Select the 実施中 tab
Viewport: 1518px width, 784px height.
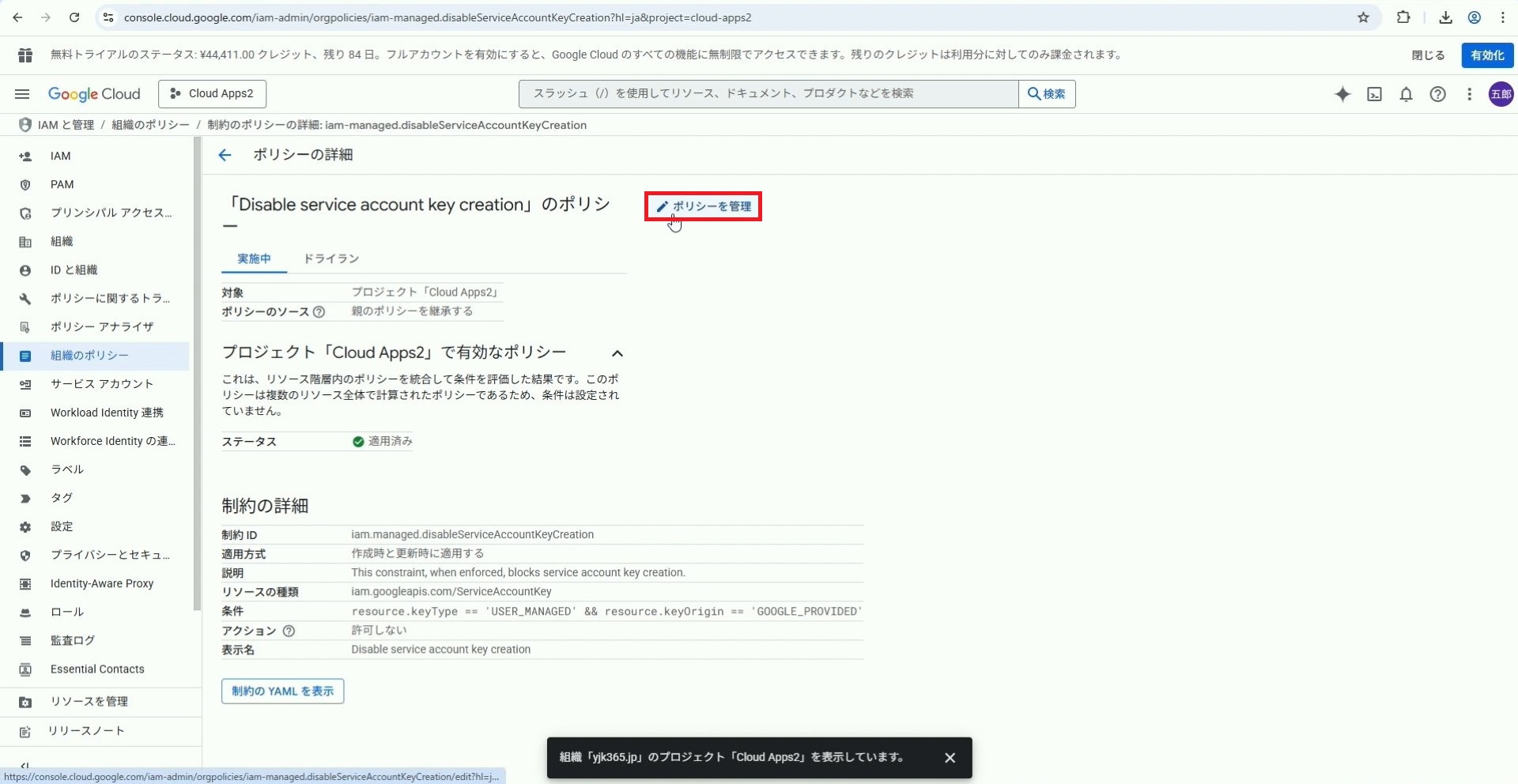[254, 259]
